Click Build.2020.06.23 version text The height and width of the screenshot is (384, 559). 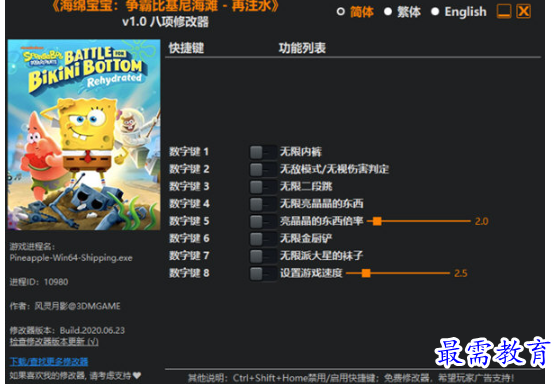92,331
